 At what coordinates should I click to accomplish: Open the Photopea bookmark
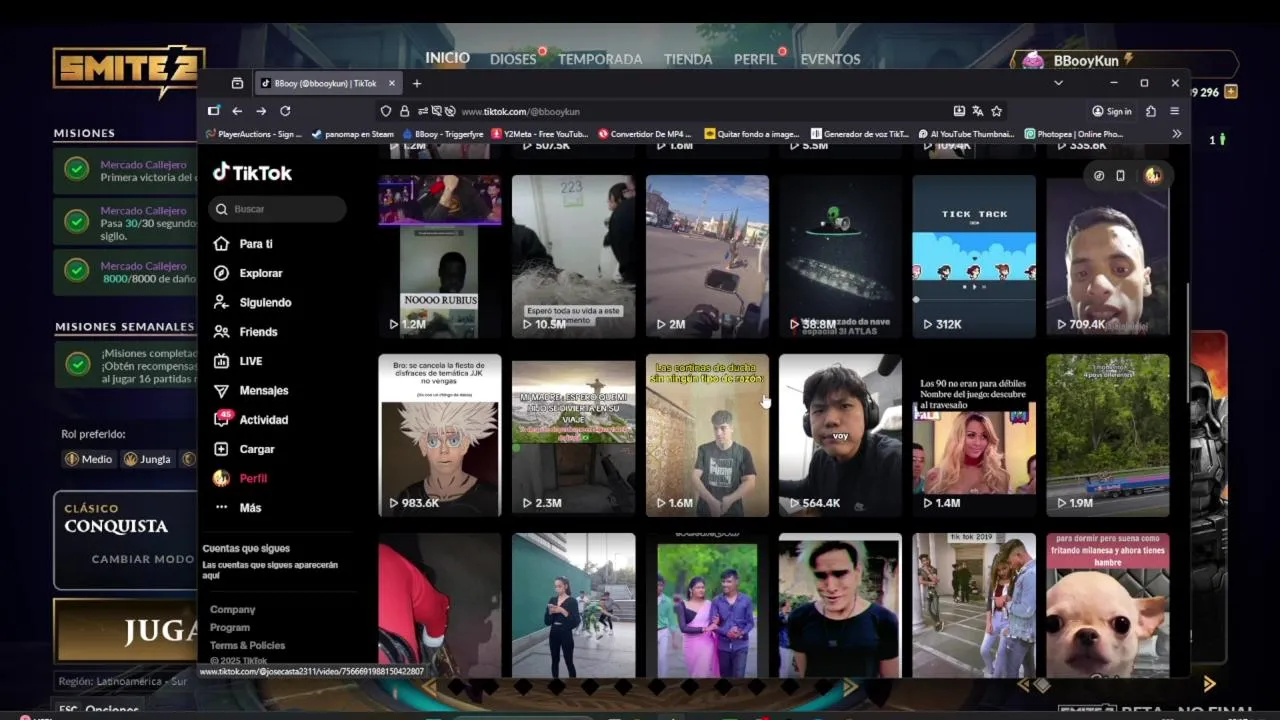(x=1074, y=133)
